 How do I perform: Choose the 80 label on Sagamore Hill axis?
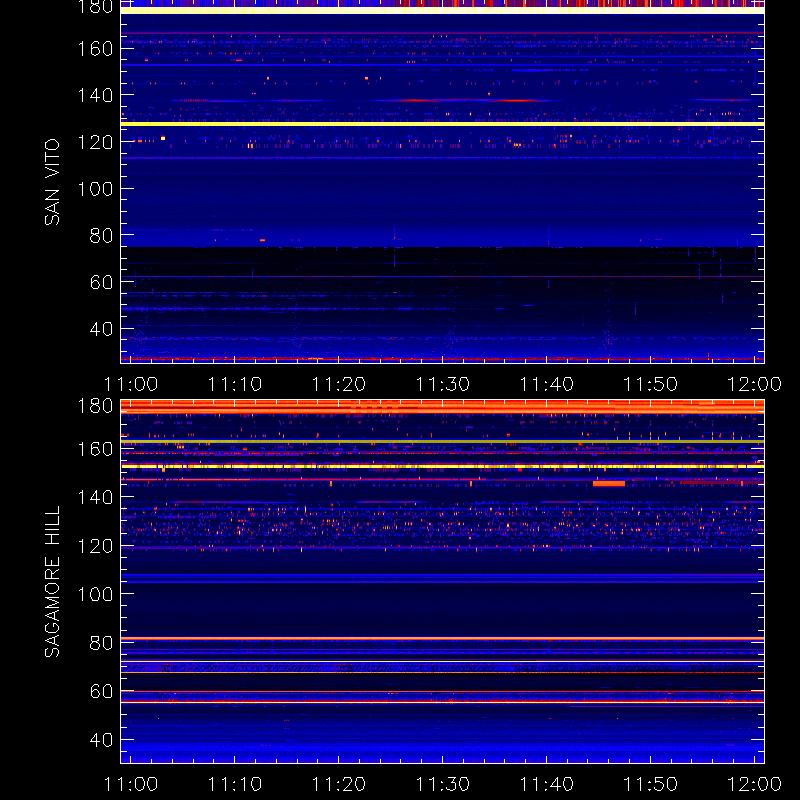[101, 643]
